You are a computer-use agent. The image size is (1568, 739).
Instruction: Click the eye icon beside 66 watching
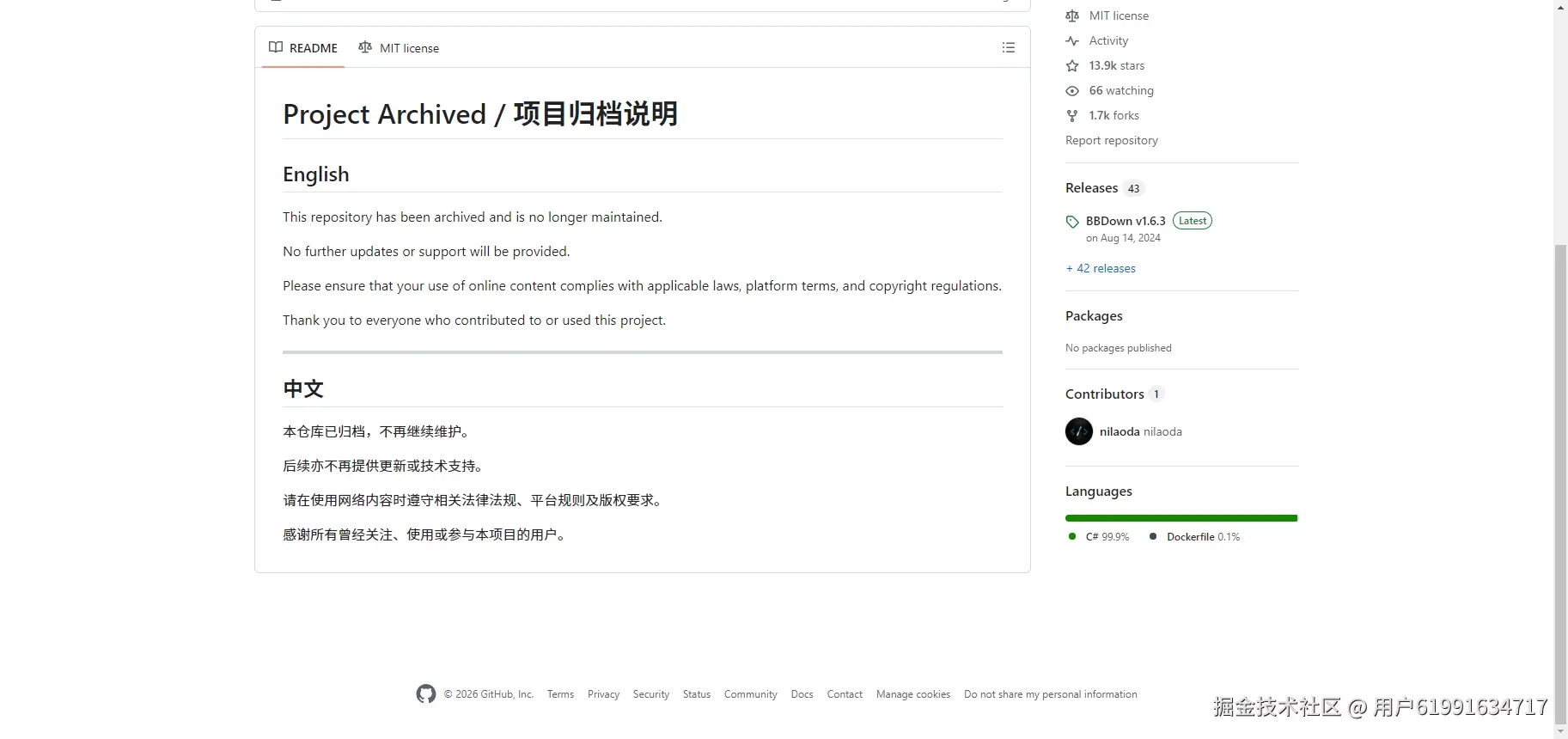[1072, 90]
